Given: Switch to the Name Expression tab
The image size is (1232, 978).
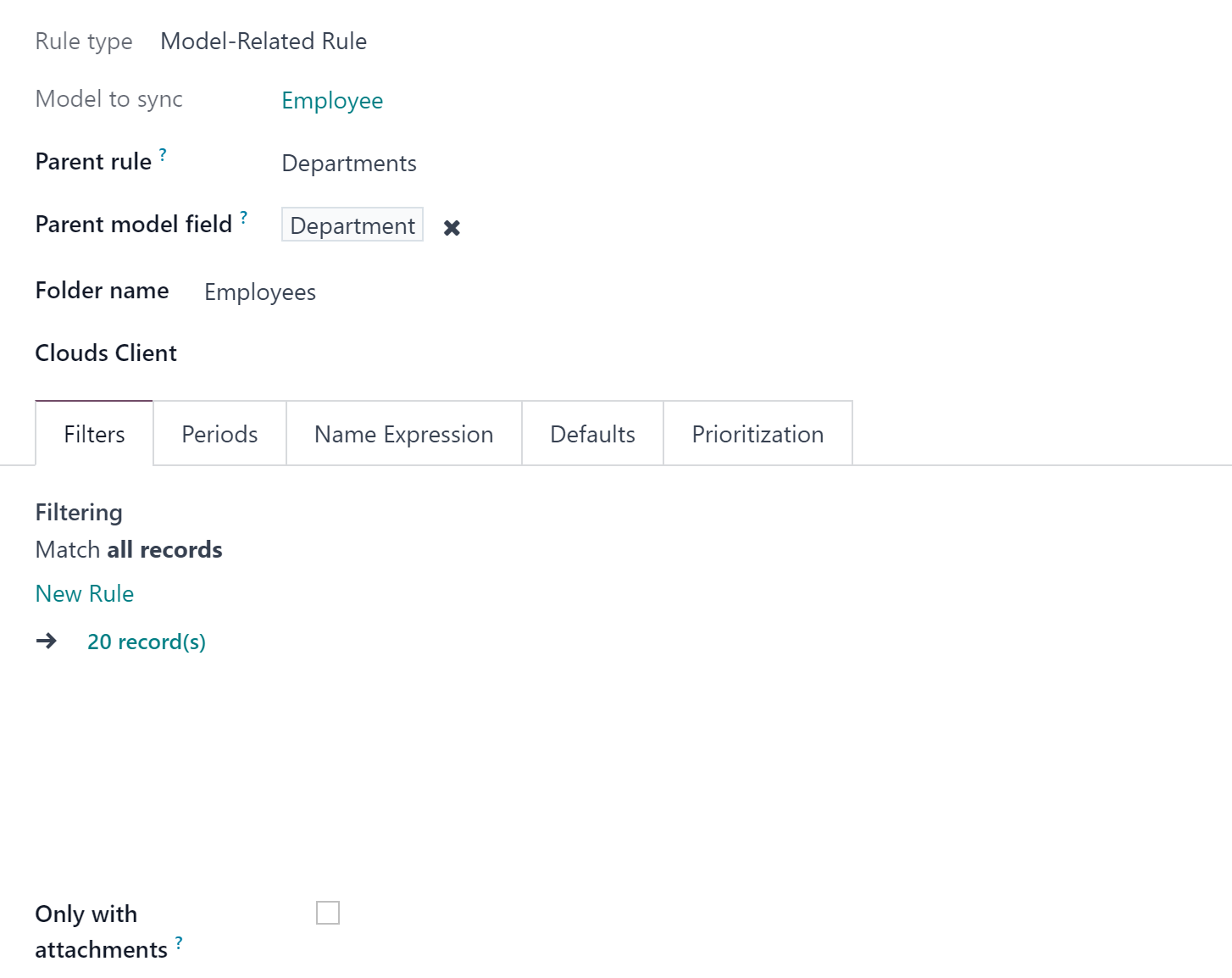Looking at the screenshot, I should tap(404, 434).
